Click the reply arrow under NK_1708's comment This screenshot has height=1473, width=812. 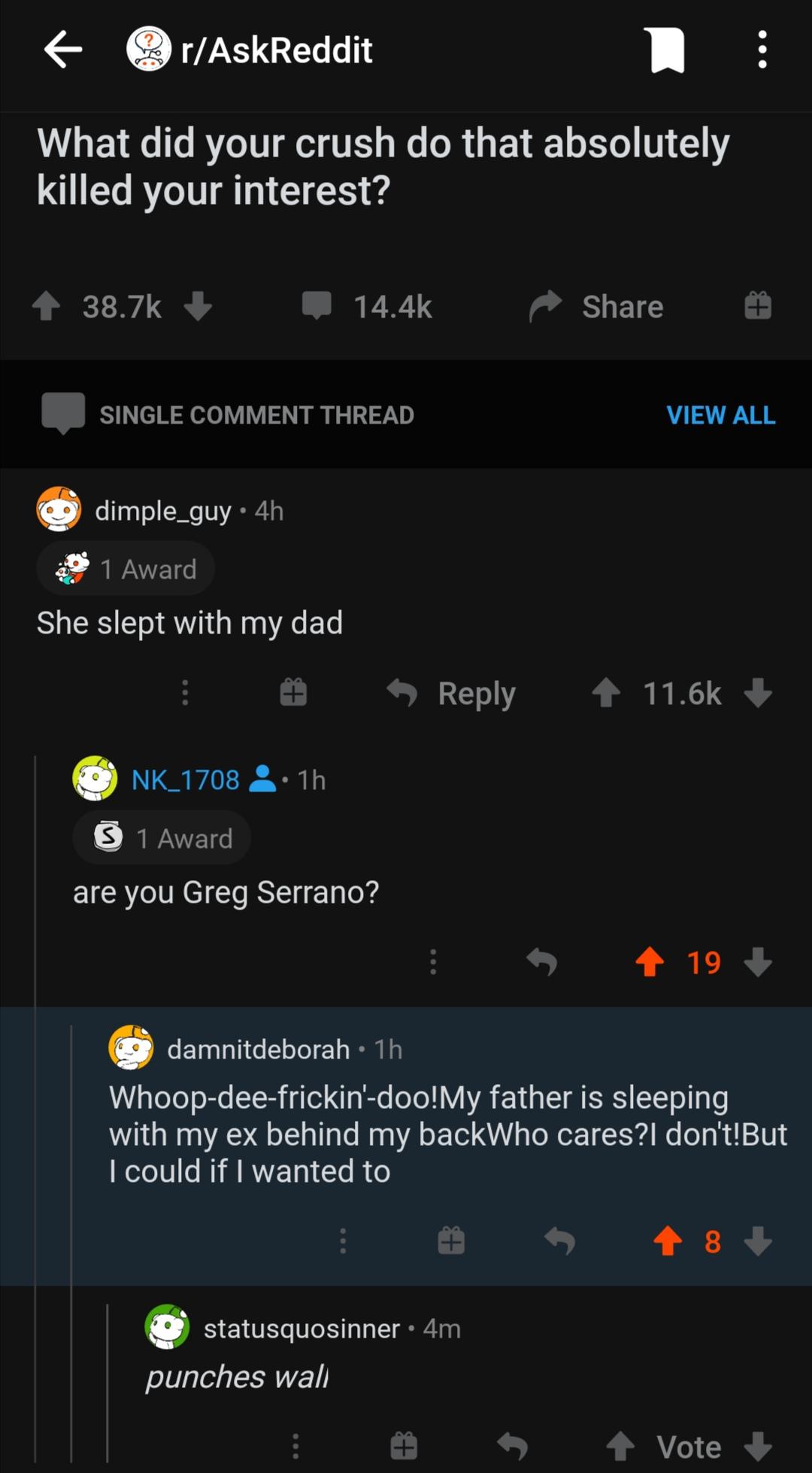click(x=543, y=961)
